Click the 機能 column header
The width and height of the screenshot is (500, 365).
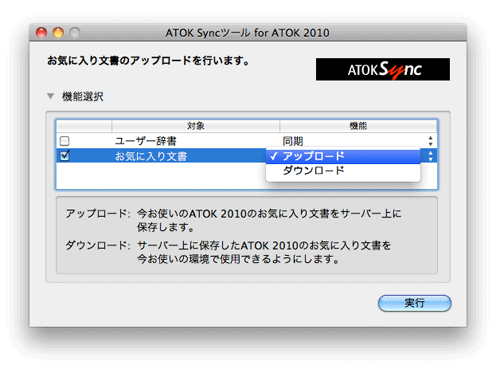point(358,126)
